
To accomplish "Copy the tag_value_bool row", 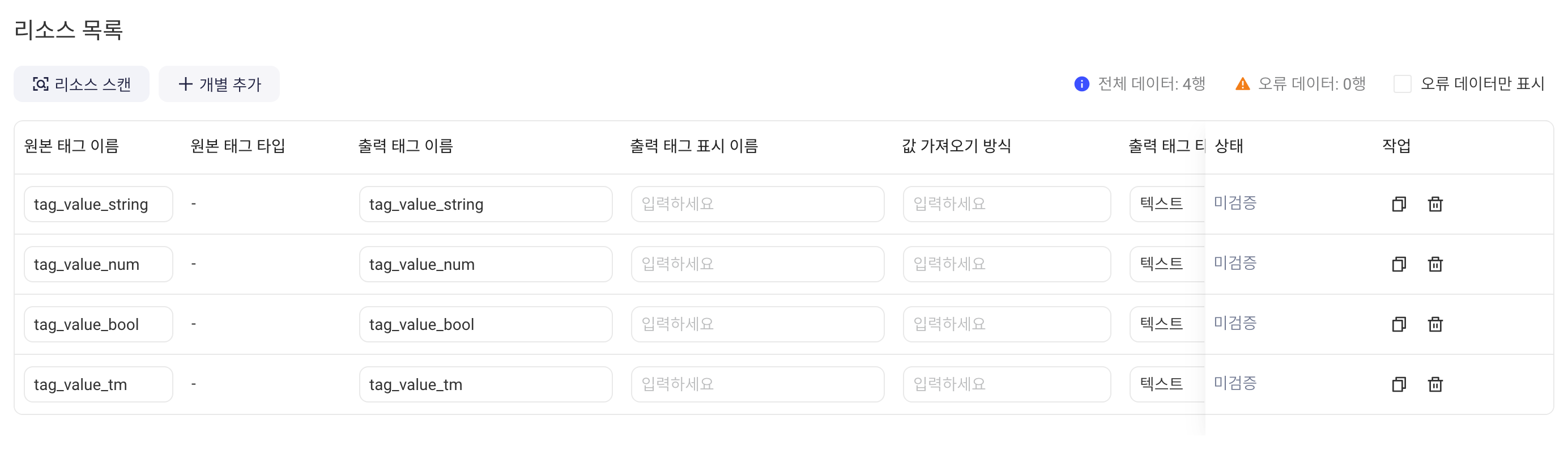I will (x=1398, y=324).
